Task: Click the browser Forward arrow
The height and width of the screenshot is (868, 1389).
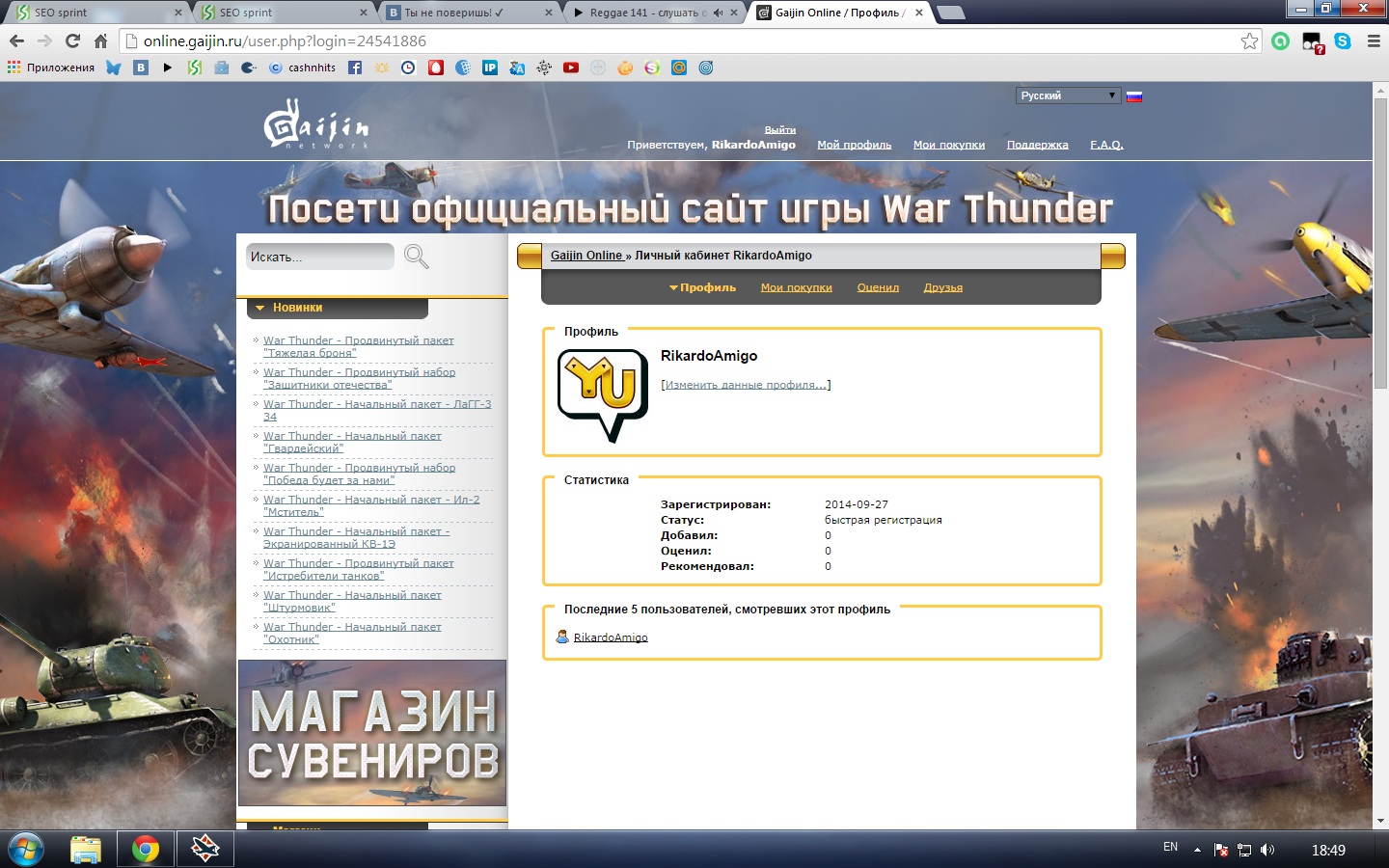Action: (44, 41)
